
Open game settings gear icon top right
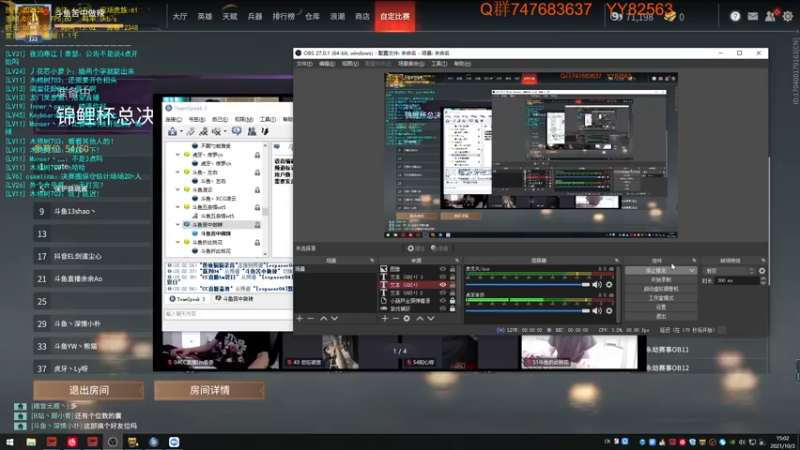788,16
